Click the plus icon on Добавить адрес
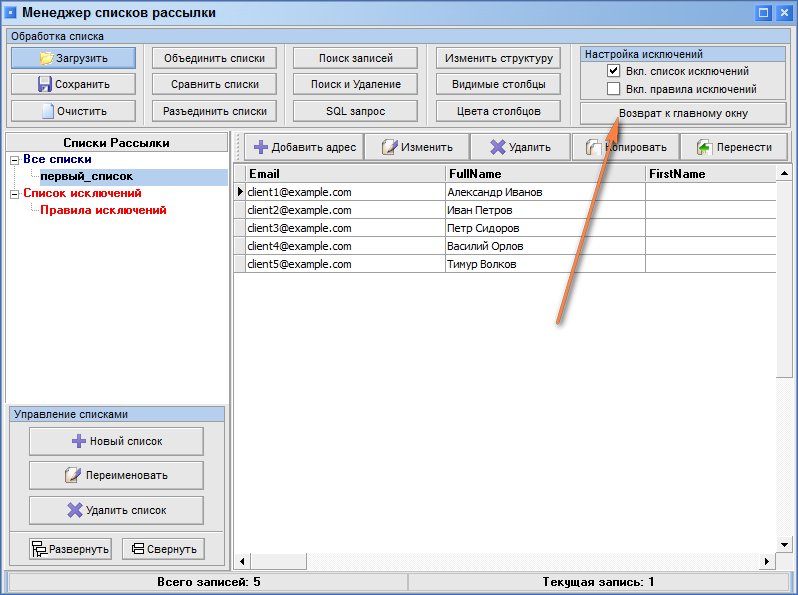Screen dimensions: 798x595 click(x=261, y=147)
